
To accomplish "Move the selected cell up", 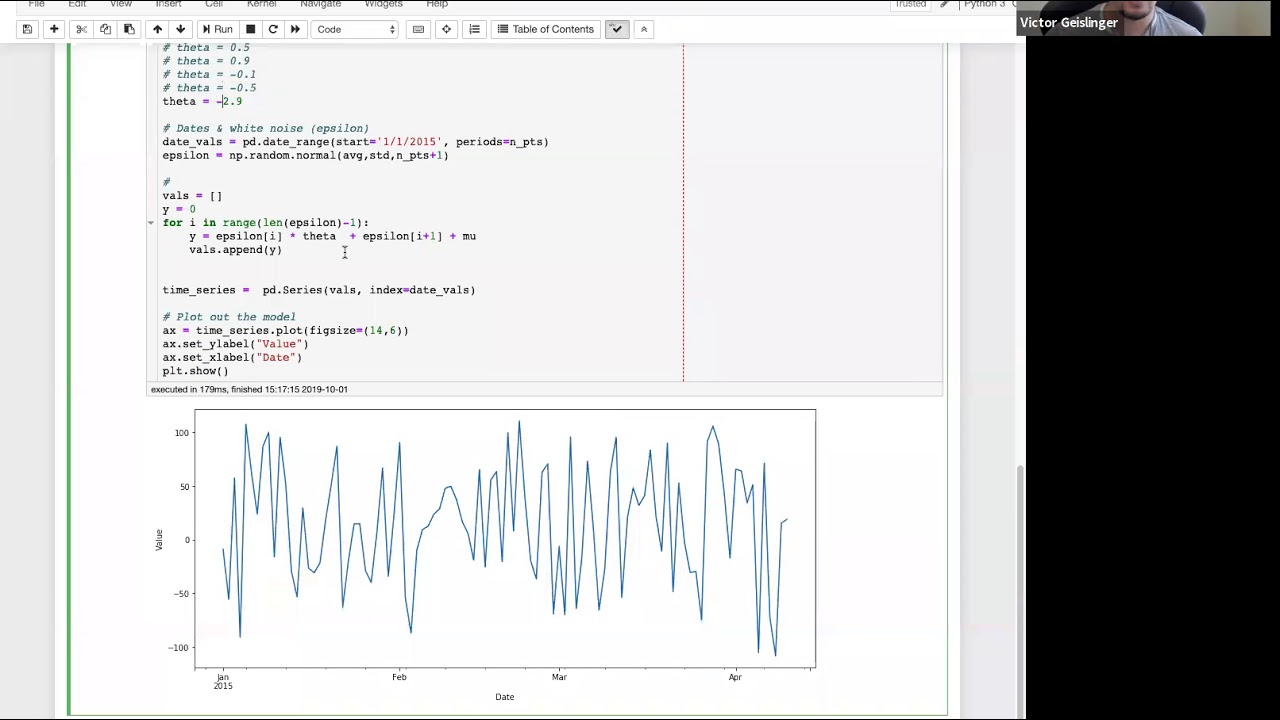I will click(x=157, y=29).
